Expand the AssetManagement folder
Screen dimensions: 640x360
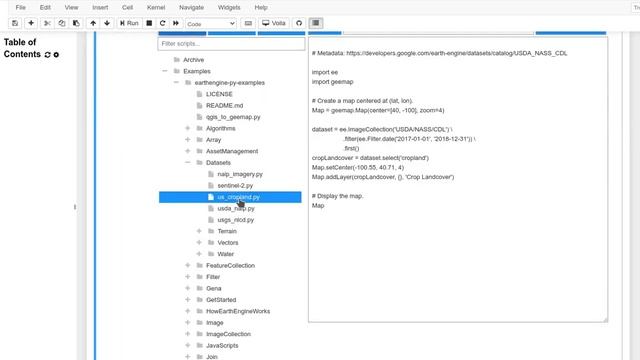[x=188, y=151]
